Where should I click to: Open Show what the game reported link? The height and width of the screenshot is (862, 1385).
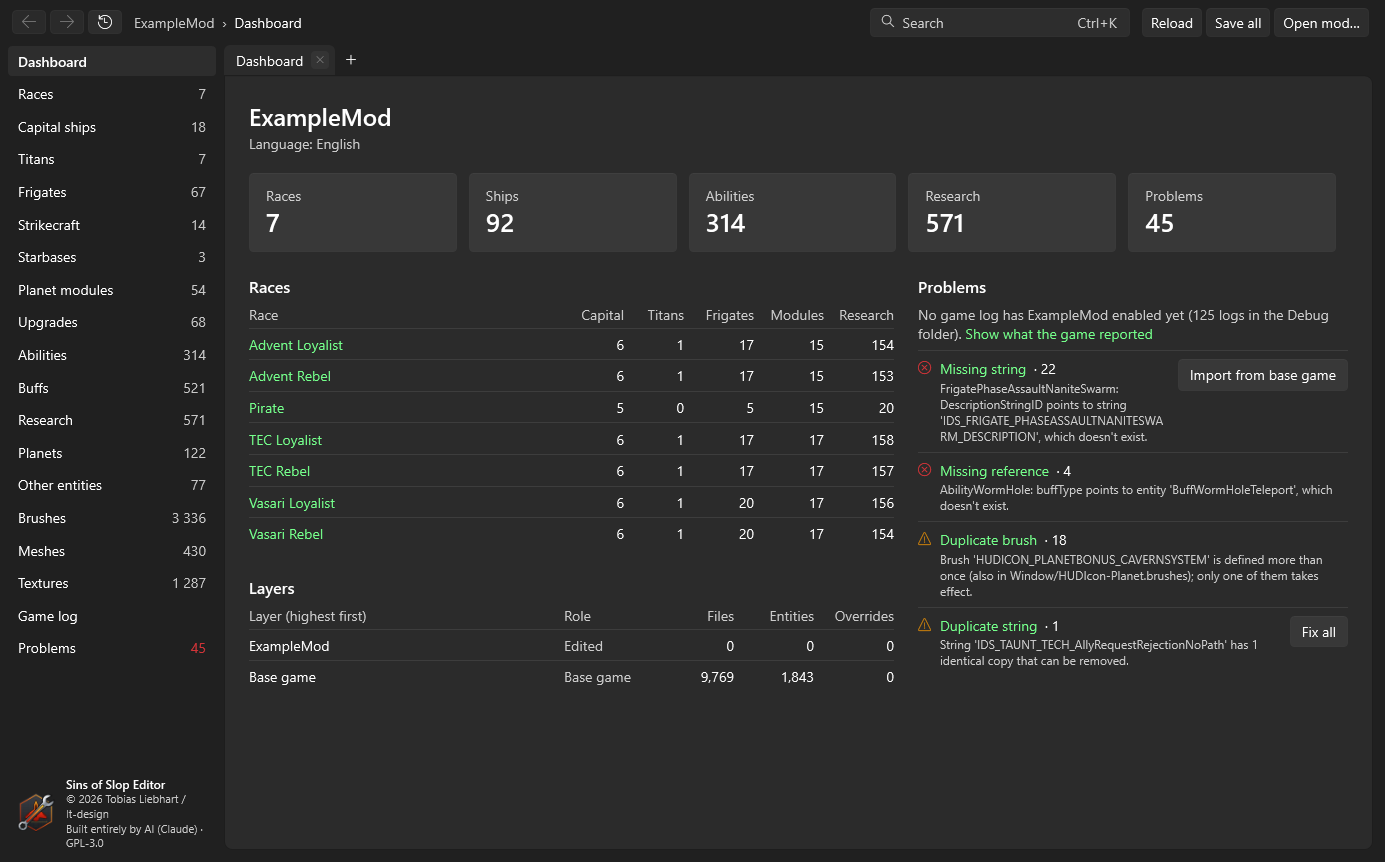click(x=1059, y=334)
